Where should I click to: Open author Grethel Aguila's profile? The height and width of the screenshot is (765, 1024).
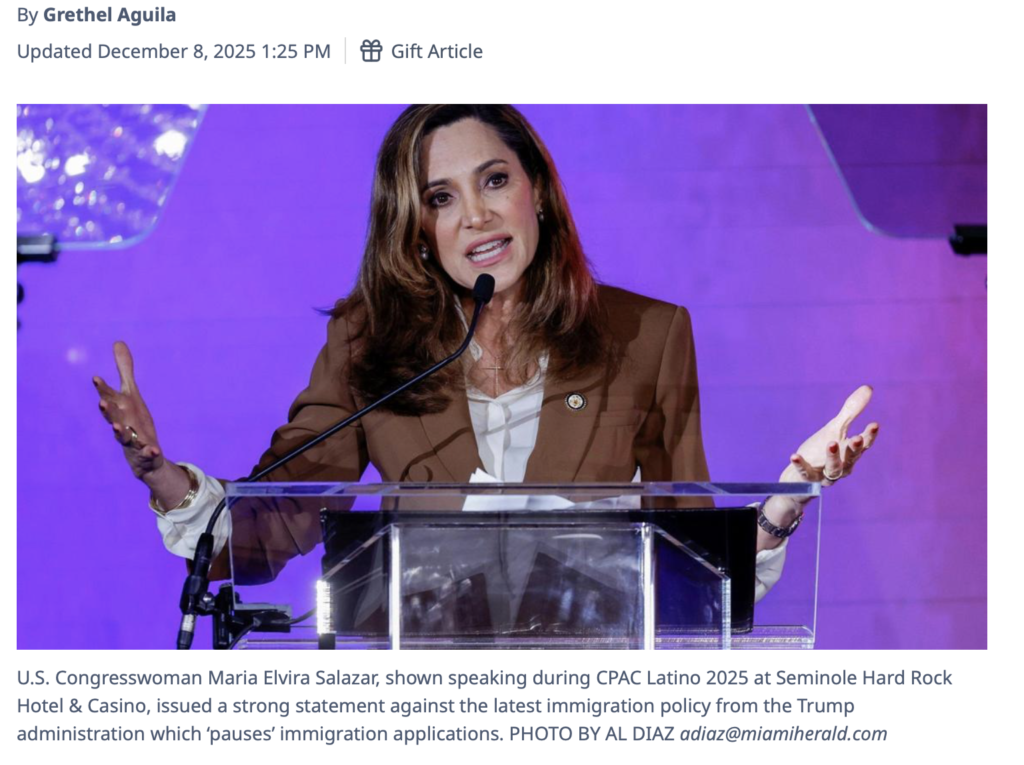coord(110,14)
